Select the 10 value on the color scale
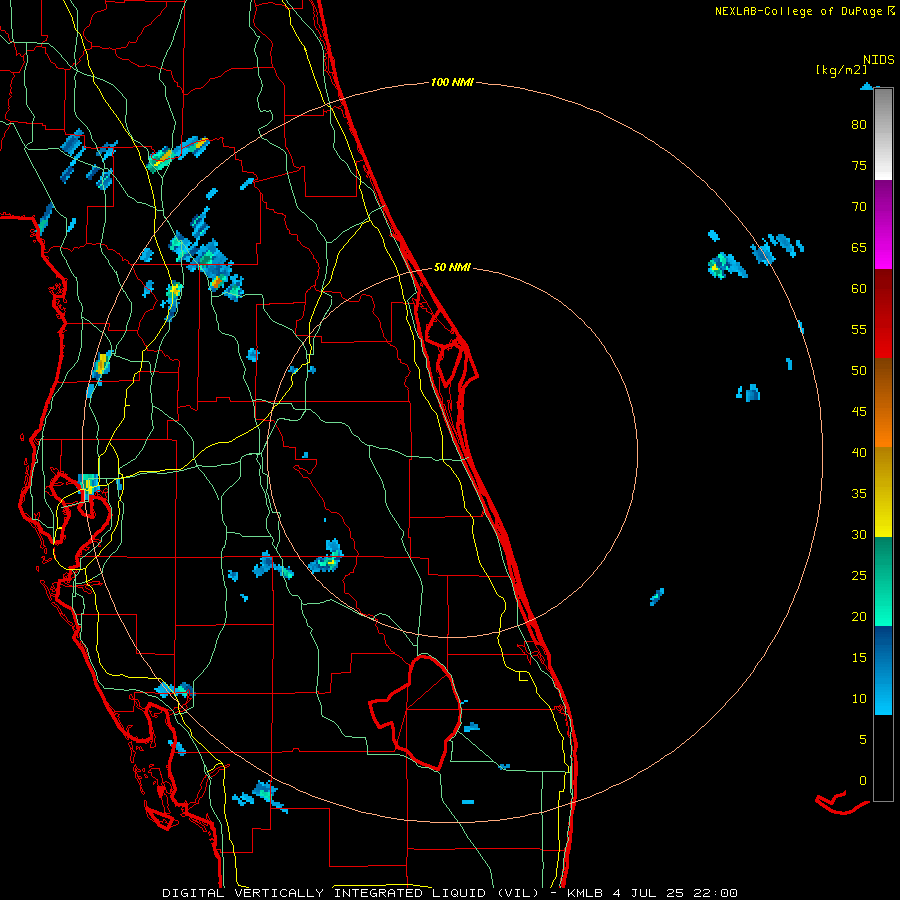Screen dimensions: 900x900 pos(859,699)
